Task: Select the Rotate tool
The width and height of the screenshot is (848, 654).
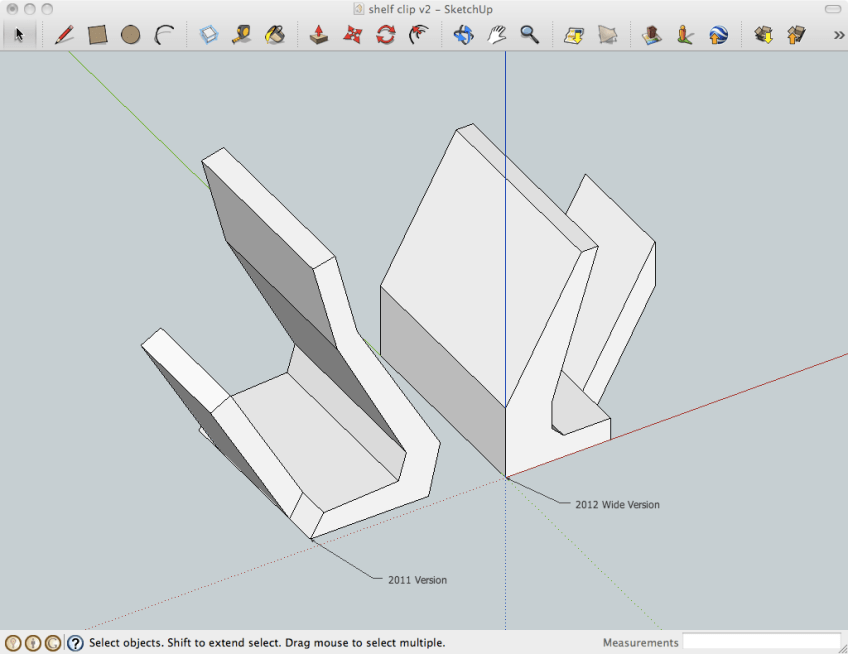Action: coord(385,35)
